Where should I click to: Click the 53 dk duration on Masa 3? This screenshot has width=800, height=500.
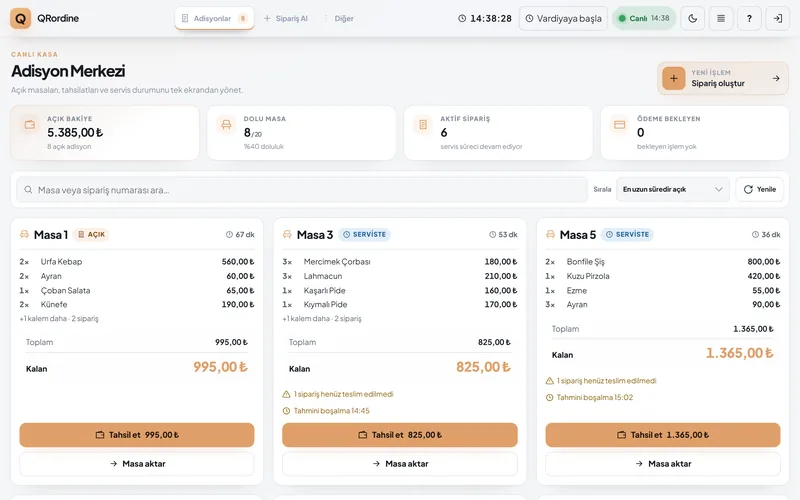point(503,235)
